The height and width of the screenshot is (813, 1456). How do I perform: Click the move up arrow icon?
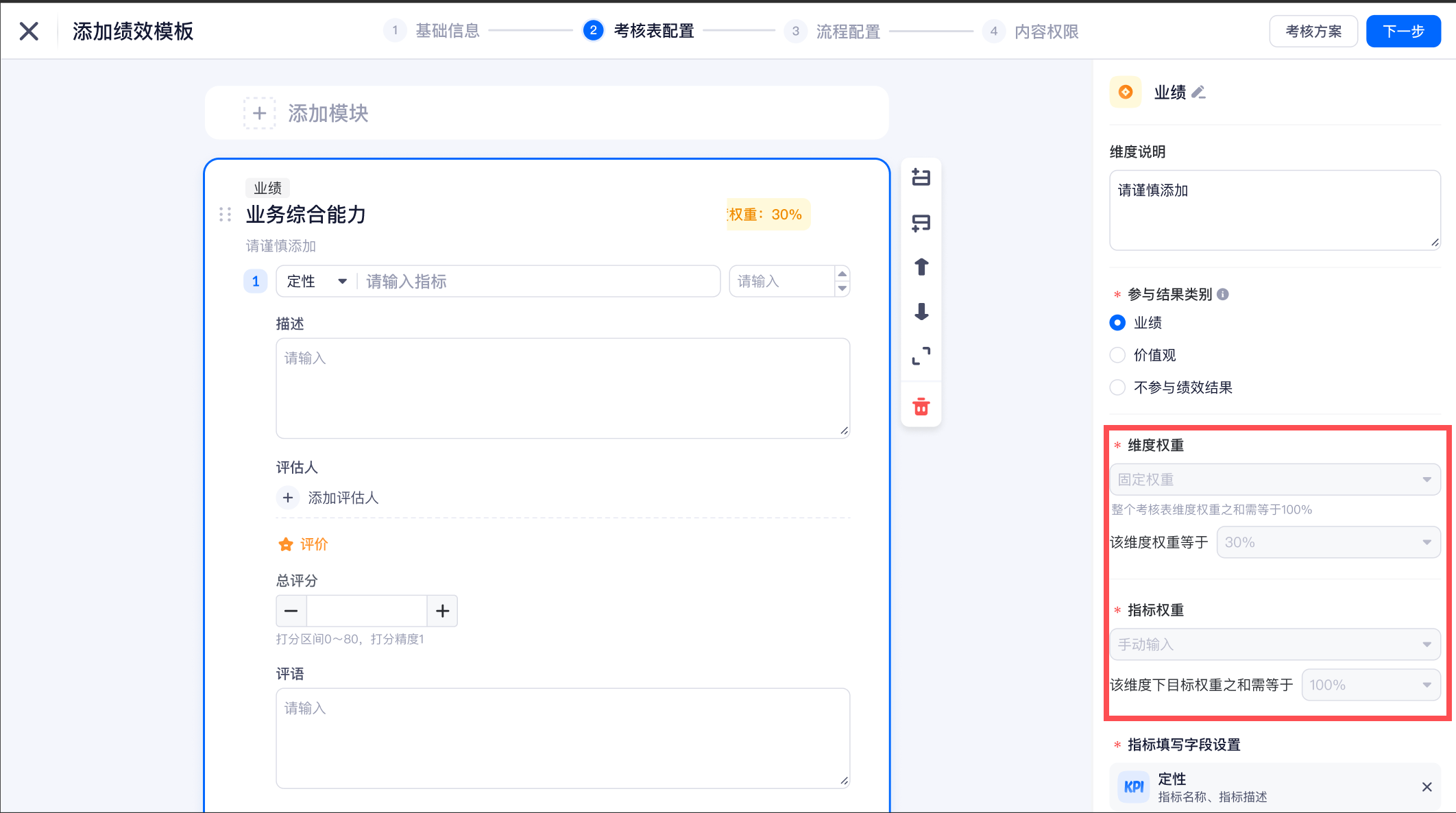[x=921, y=267]
